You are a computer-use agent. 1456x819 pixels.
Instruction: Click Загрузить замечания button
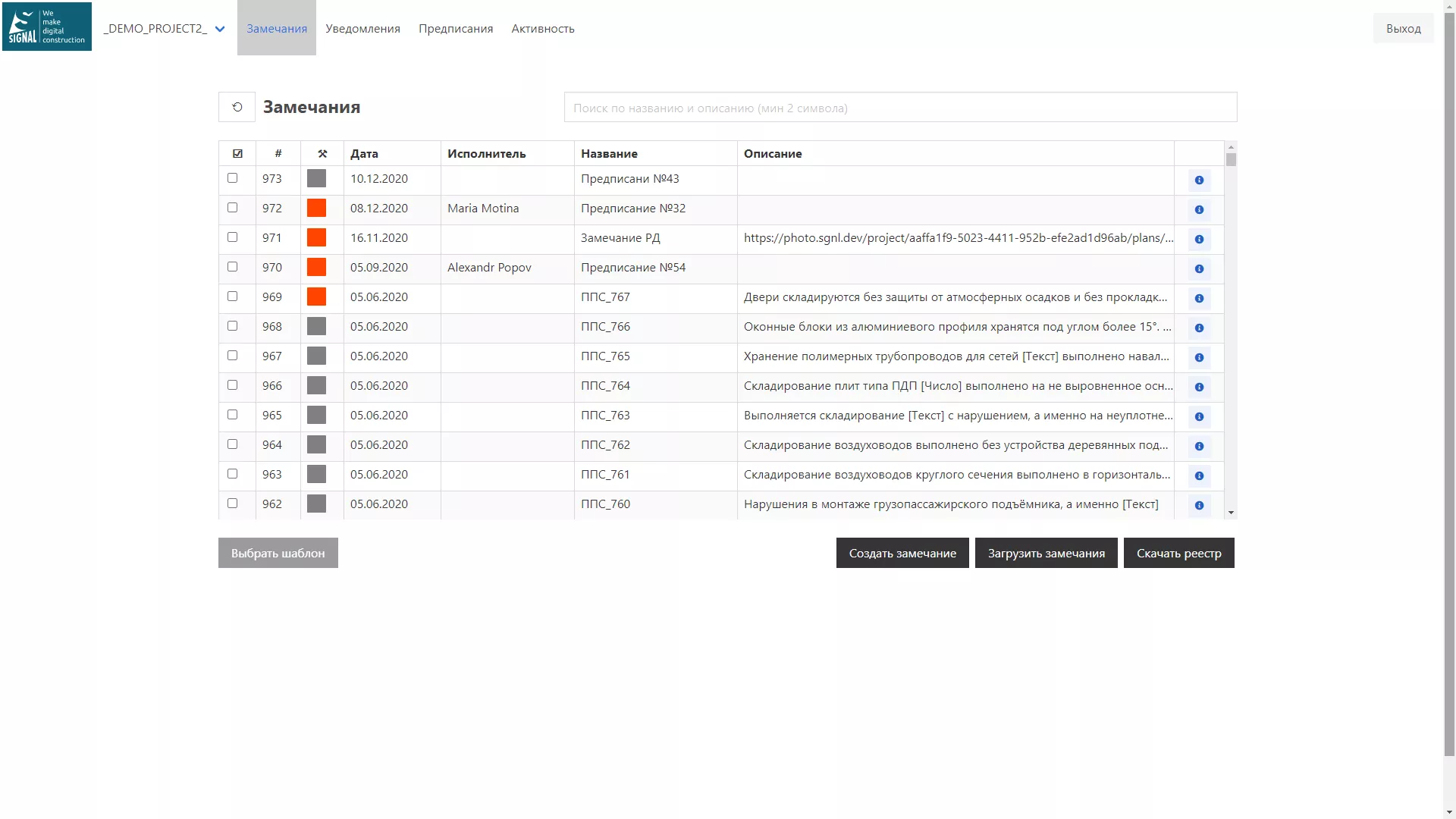click(x=1046, y=553)
